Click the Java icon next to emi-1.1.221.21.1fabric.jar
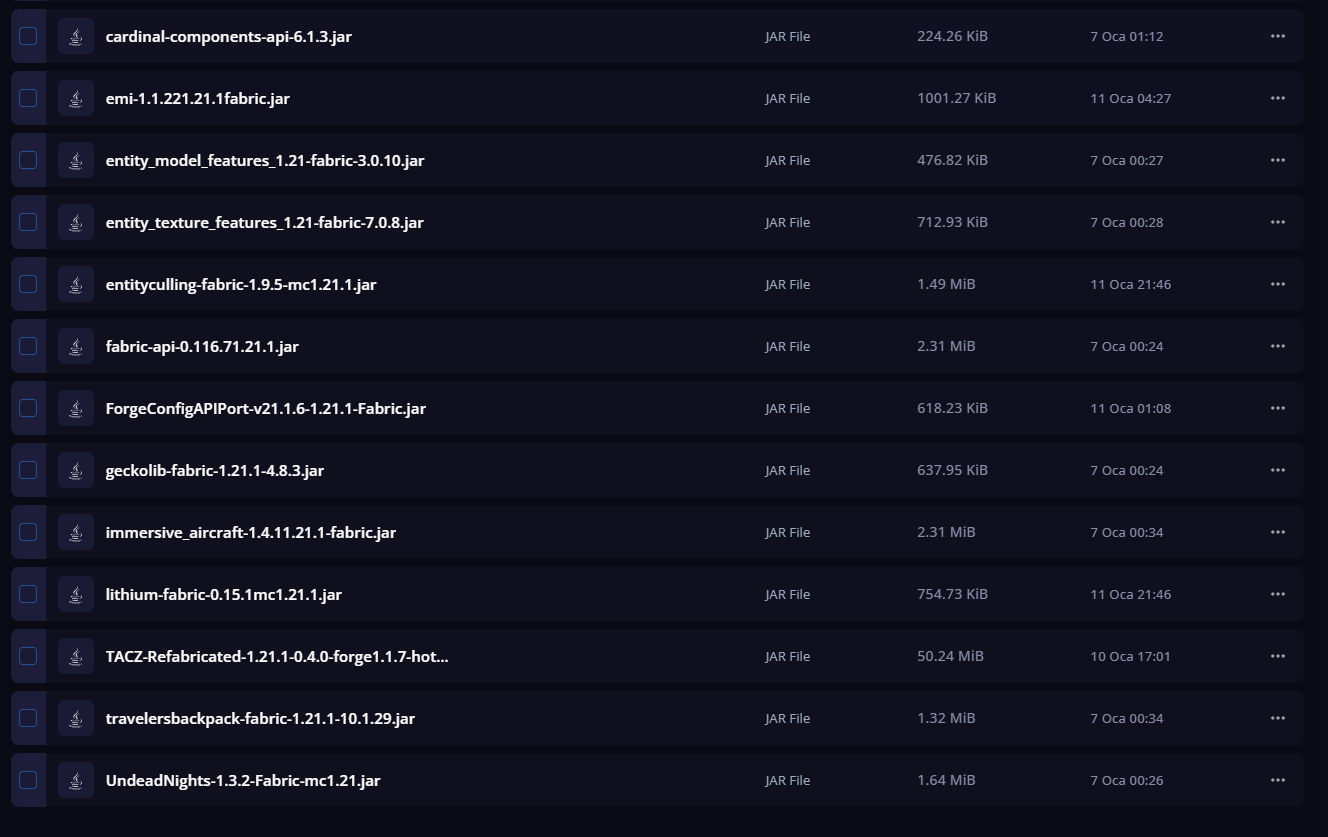Viewport: 1328px width, 837px height. tap(76, 99)
